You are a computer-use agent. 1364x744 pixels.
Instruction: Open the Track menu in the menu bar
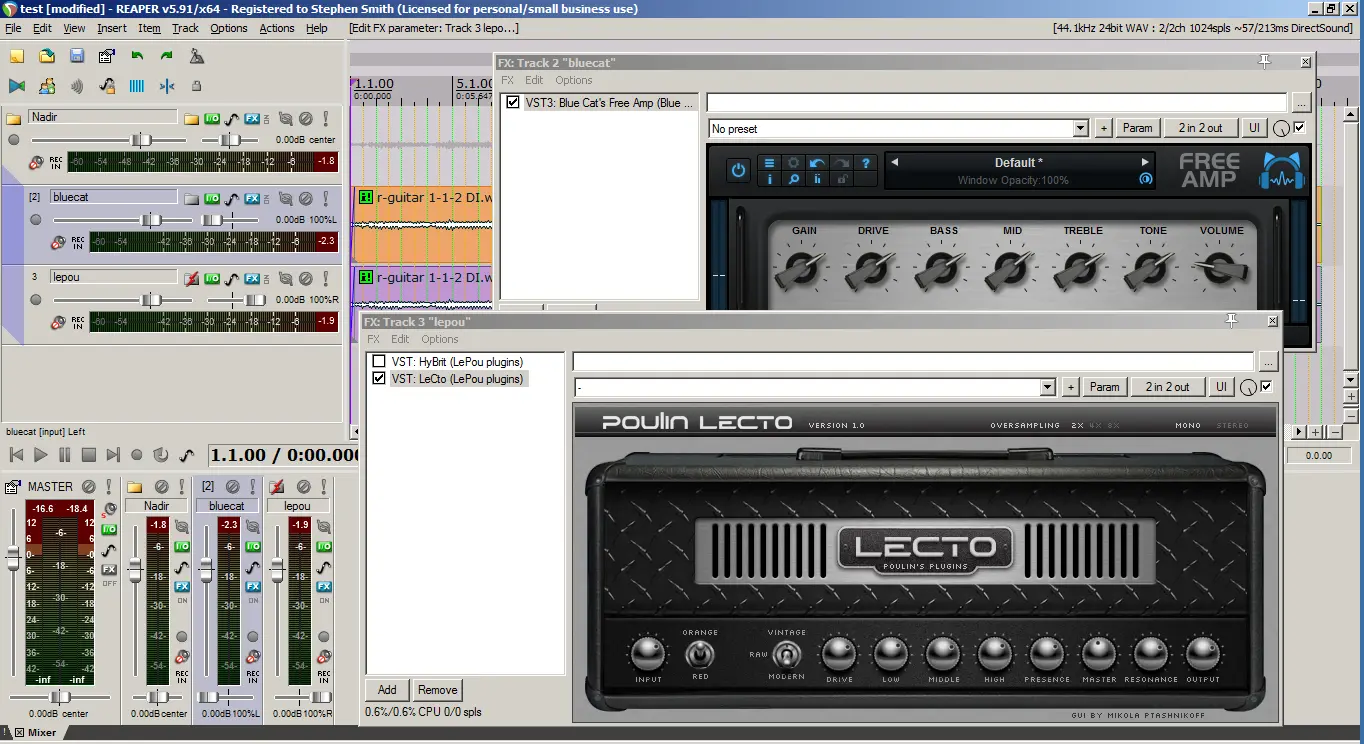[x=185, y=28]
